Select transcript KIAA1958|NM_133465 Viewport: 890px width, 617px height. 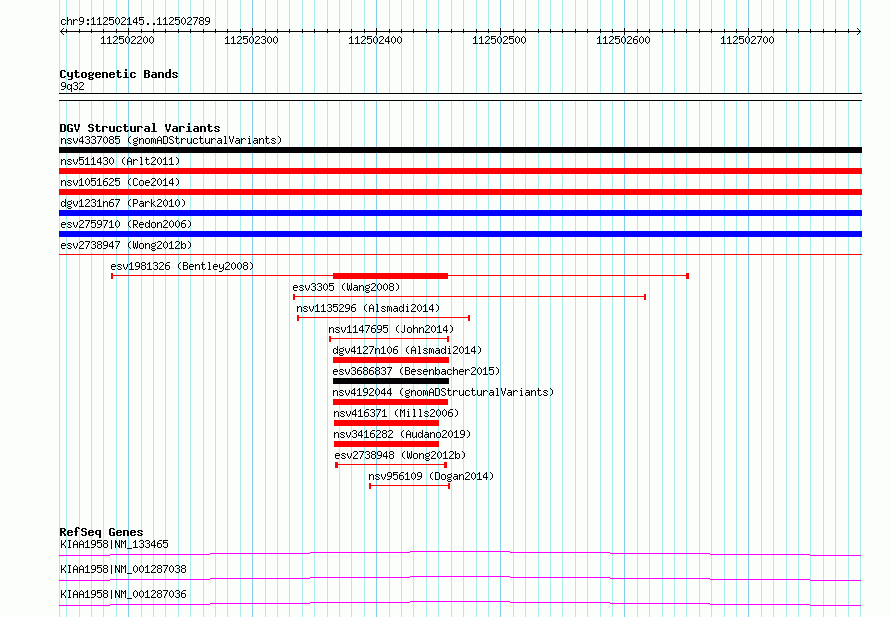tap(114, 544)
